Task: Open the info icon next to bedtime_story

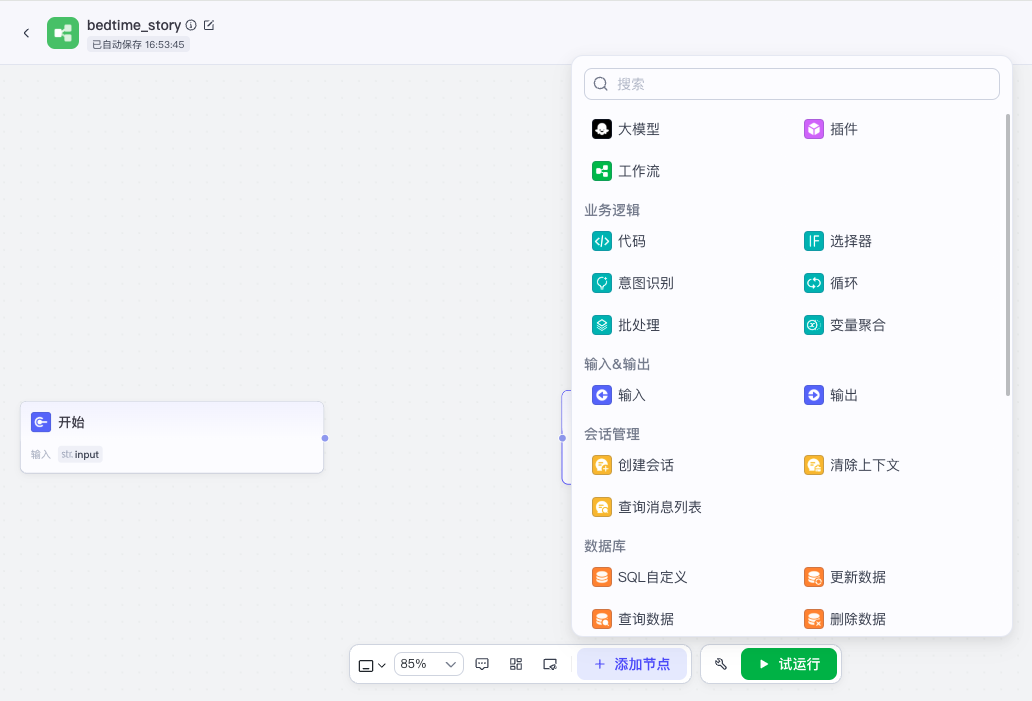Action: (x=191, y=25)
